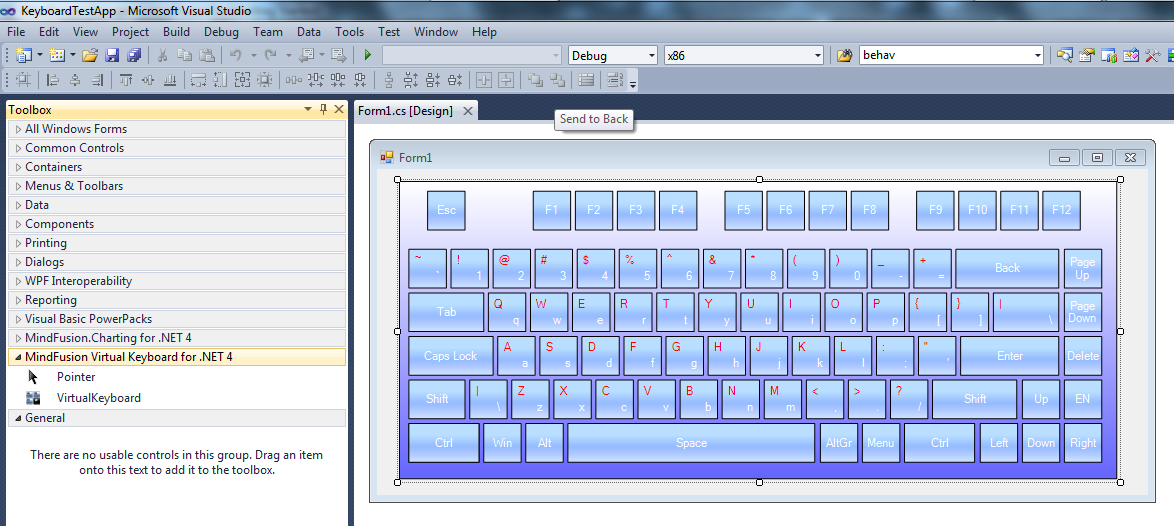Click the Align Lefts layout icon
This screenshot has width=1174, height=526.
pos(53,79)
